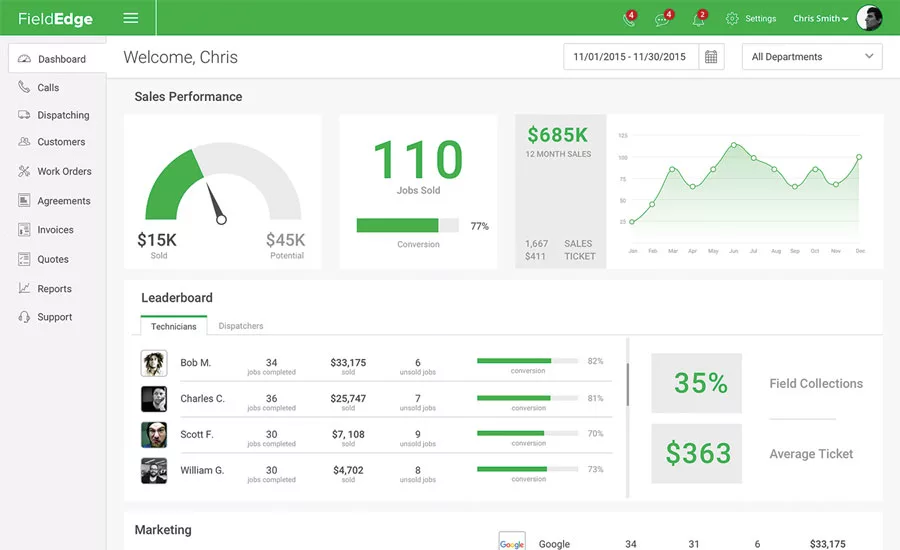Click the Work Orders tools icon
The width and height of the screenshot is (900, 550).
(24, 171)
